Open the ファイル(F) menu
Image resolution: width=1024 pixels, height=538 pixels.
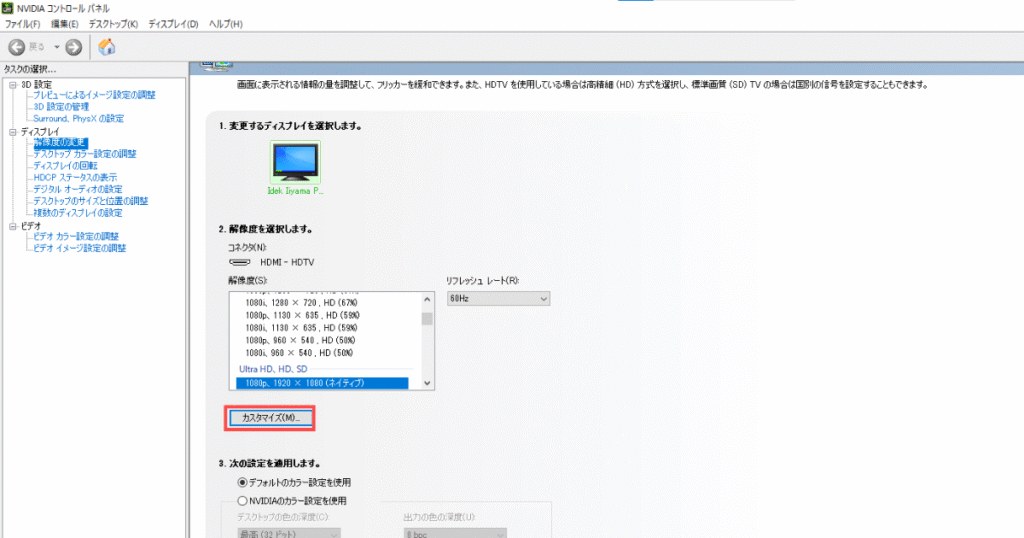pyautogui.click(x=23, y=24)
